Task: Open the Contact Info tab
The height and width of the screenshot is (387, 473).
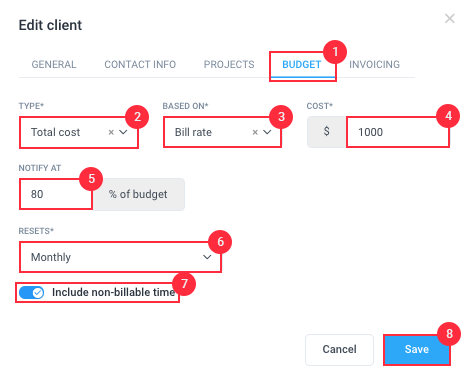Action: tap(140, 64)
